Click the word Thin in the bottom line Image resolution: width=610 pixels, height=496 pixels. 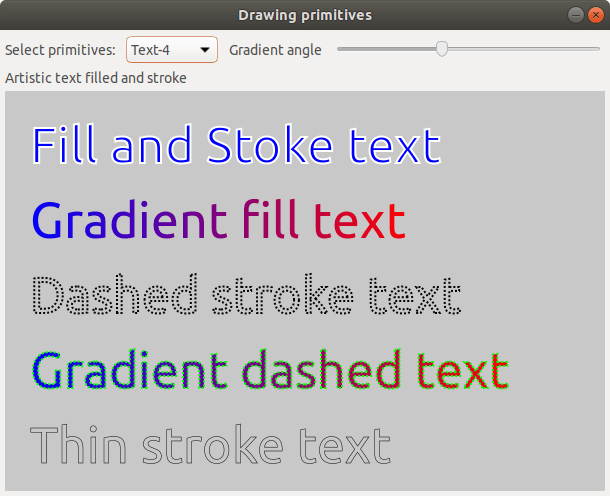(x=81, y=445)
